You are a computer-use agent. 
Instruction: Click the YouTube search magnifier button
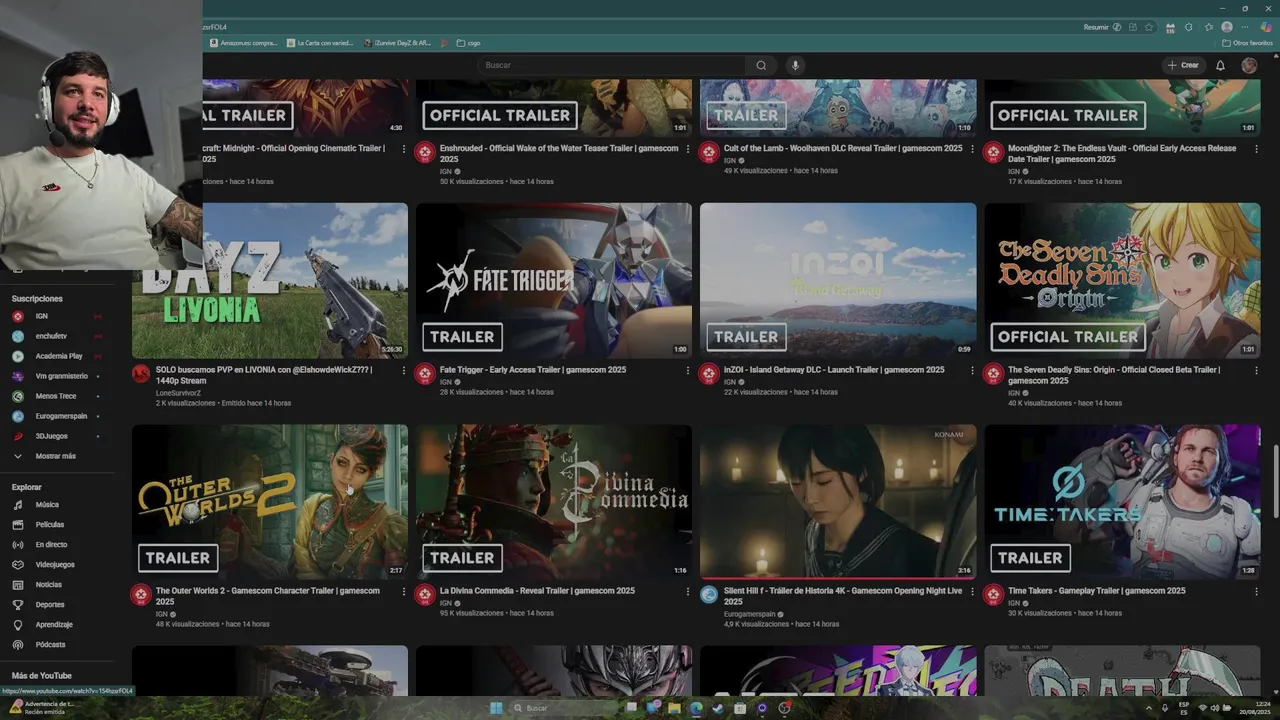point(761,65)
